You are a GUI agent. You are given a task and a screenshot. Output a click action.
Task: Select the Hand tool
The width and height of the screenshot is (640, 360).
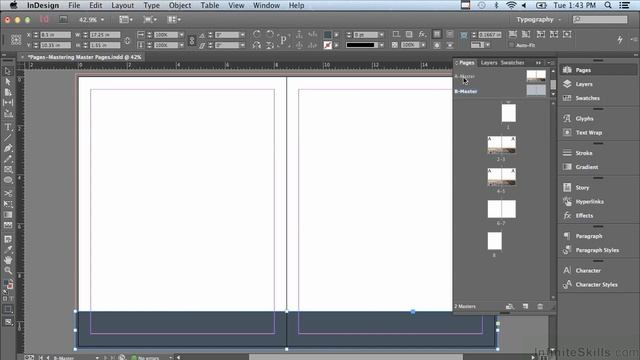[x=8, y=260]
